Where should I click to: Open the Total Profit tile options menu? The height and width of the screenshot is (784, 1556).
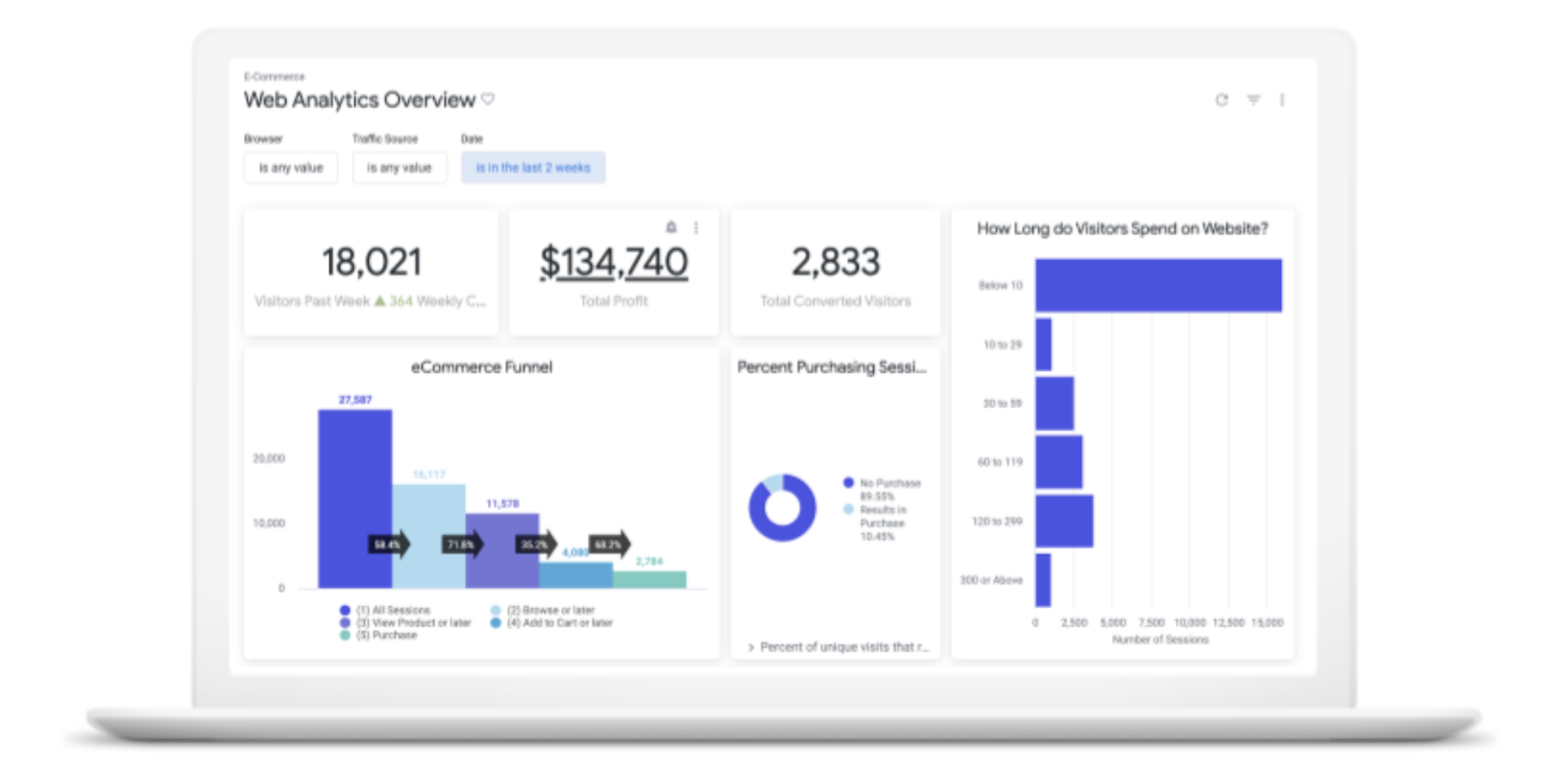(x=696, y=227)
